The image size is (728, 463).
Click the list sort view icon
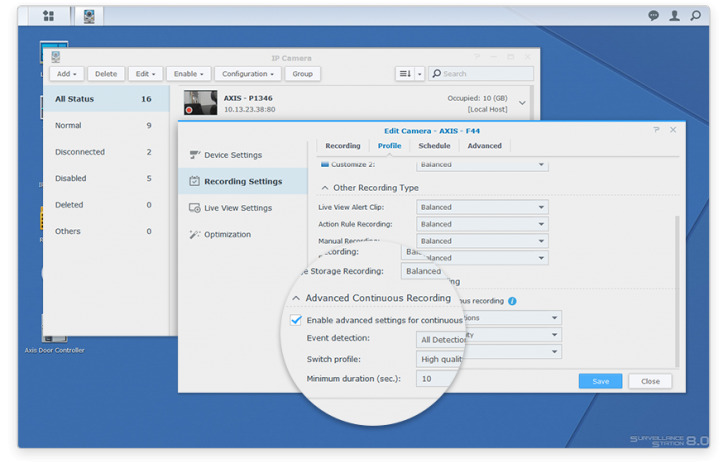click(405, 74)
